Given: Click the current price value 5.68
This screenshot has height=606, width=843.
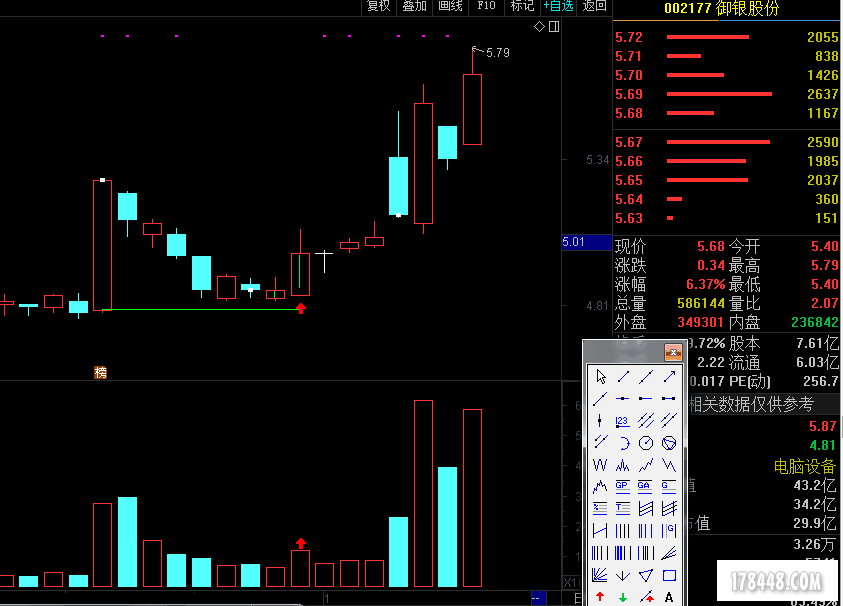Looking at the screenshot, I should click(x=711, y=246).
